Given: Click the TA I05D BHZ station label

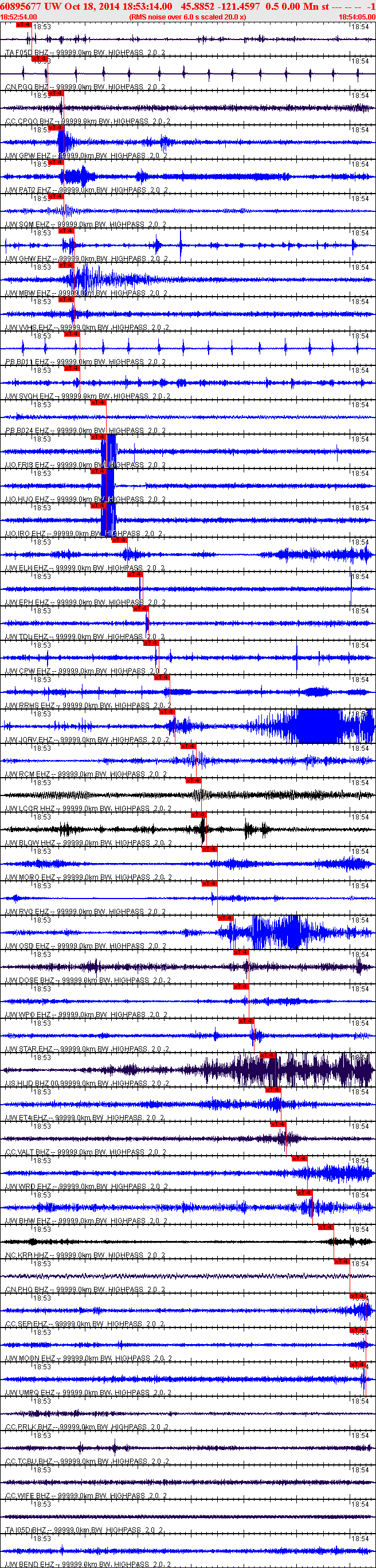Looking at the screenshot, I should (26, 1530).
